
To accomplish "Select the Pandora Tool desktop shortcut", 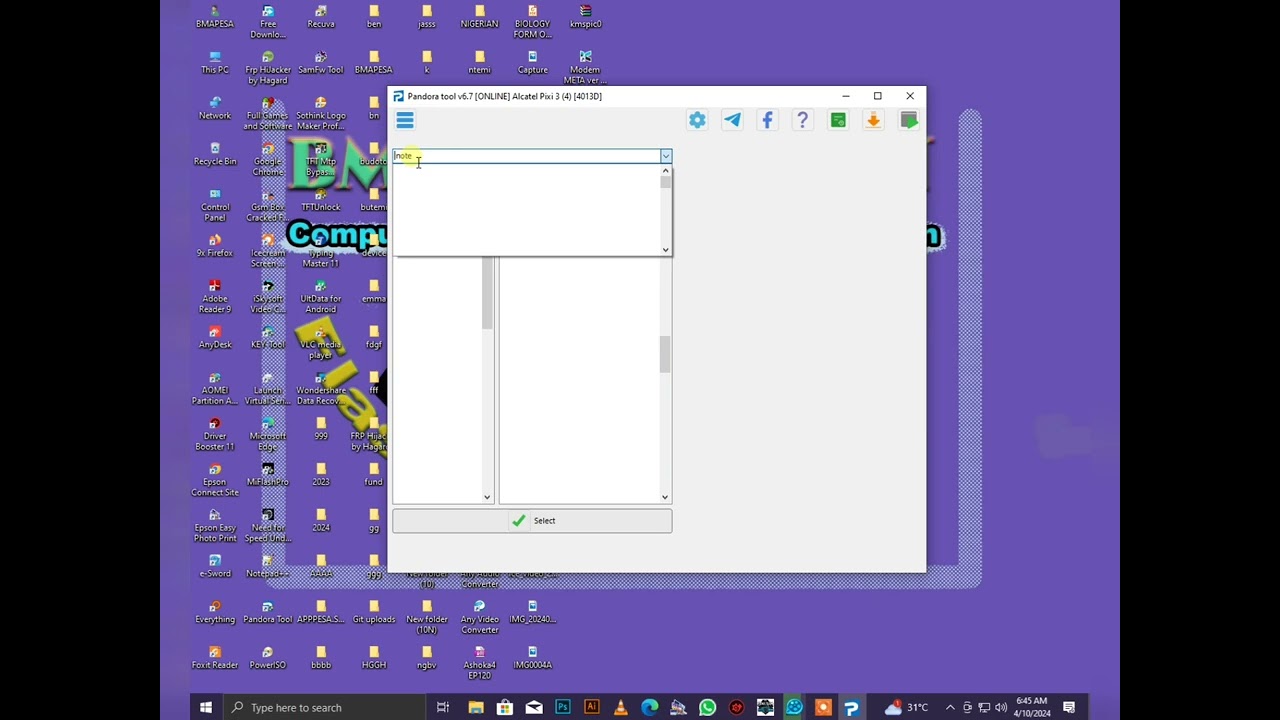I will tap(268, 613).
